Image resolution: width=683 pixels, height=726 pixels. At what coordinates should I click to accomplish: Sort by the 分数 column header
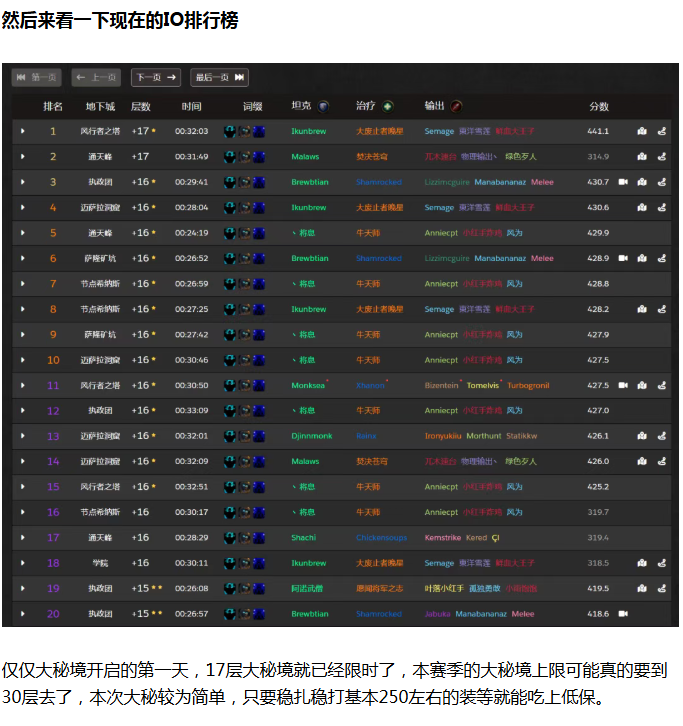(x=598, y=106)
